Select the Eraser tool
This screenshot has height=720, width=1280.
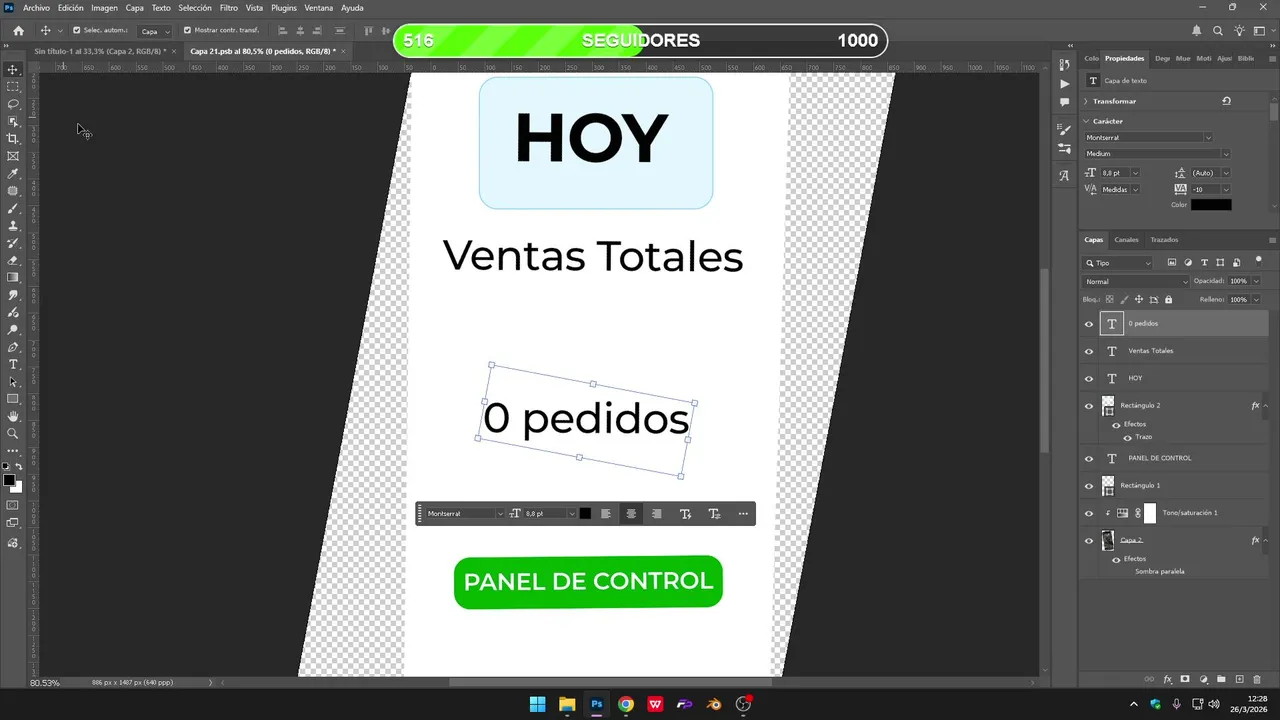(13, 260)
